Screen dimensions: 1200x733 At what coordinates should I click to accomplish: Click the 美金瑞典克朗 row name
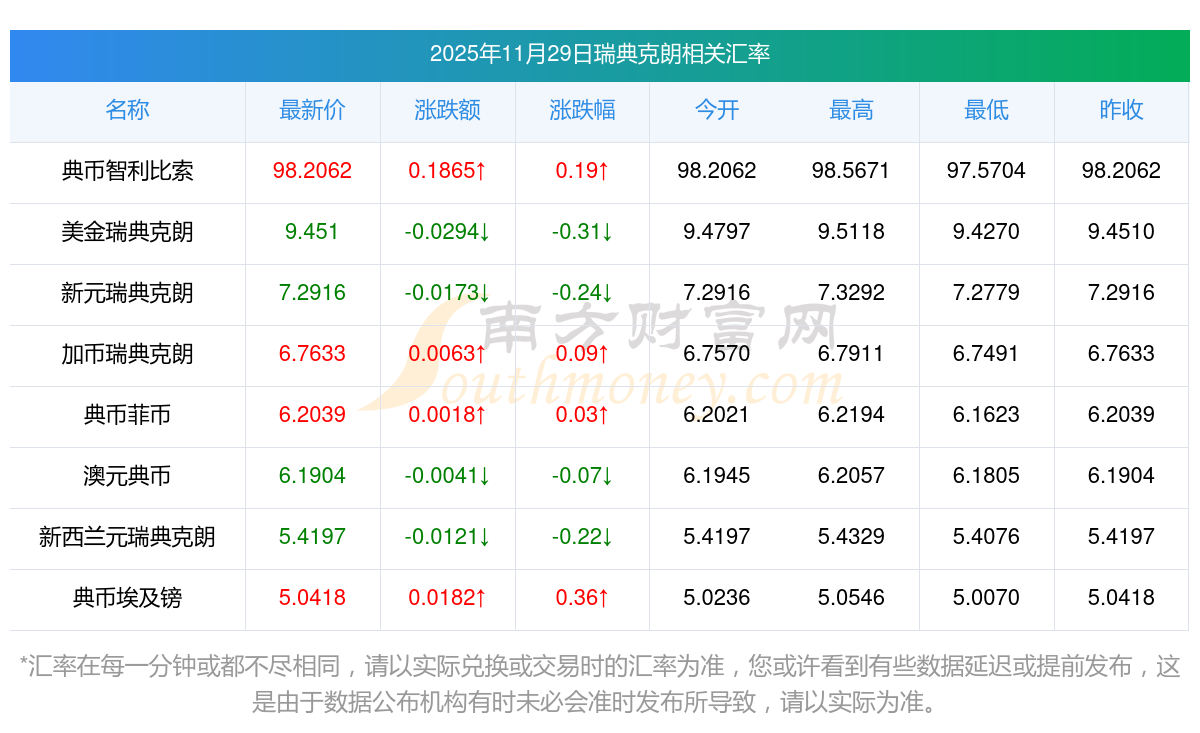click(127, 232)
